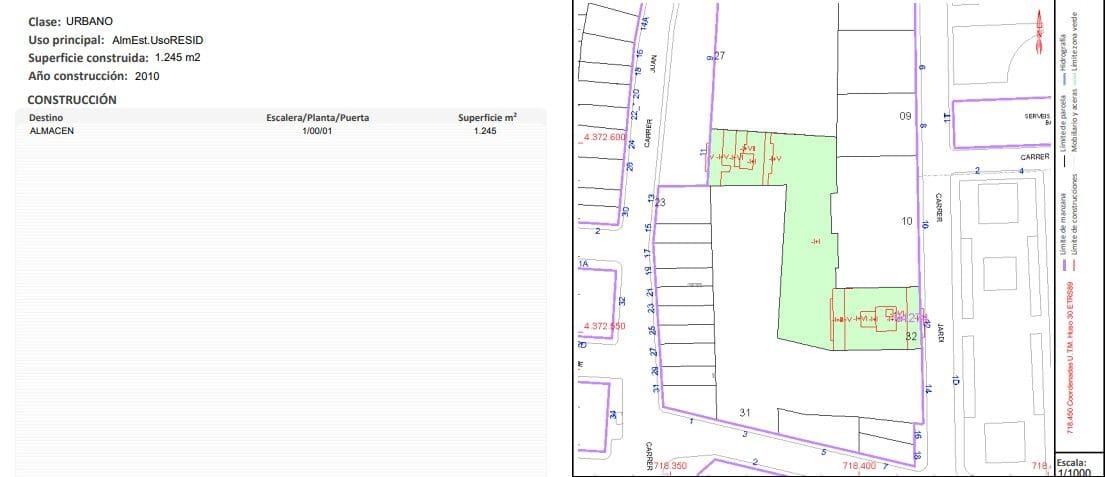The width and height of the screenshot is (1105, 477).
Task: Select the '1/00/01' table cell
Action: (317, 131)
